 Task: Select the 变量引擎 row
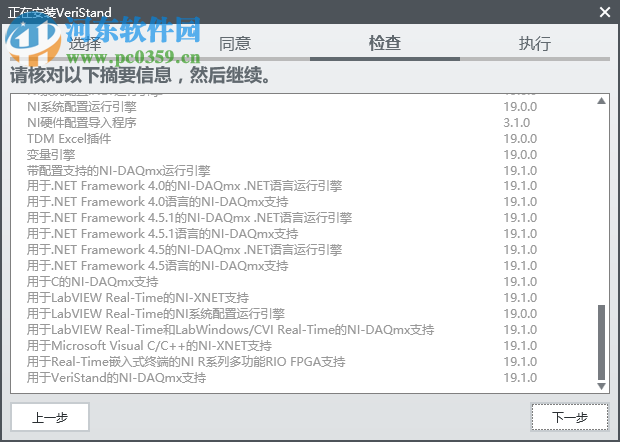coord(282,155)
